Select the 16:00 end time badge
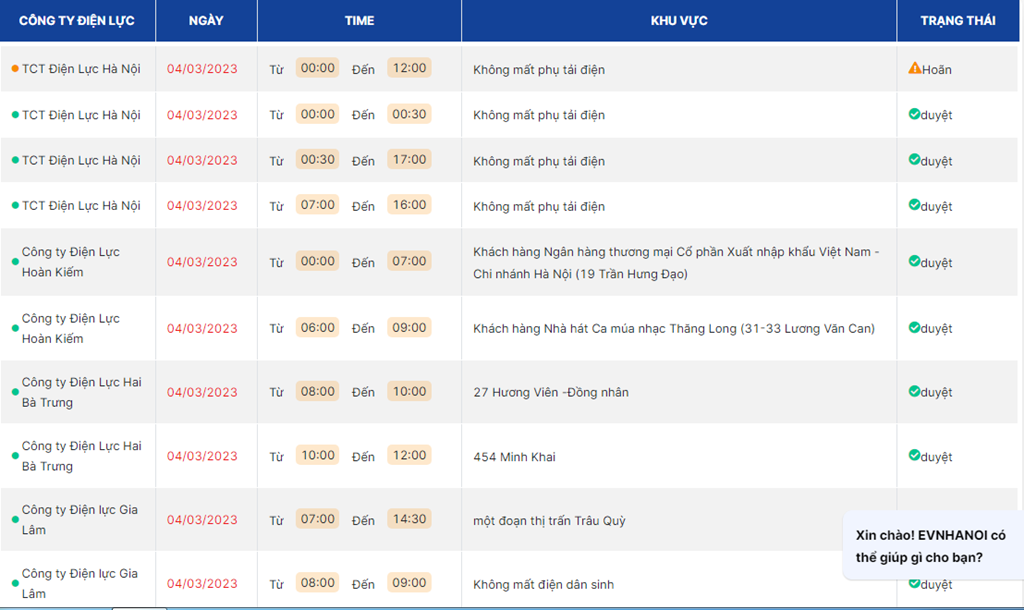This screenshot has width=1024, height=610. pos(409,205)
